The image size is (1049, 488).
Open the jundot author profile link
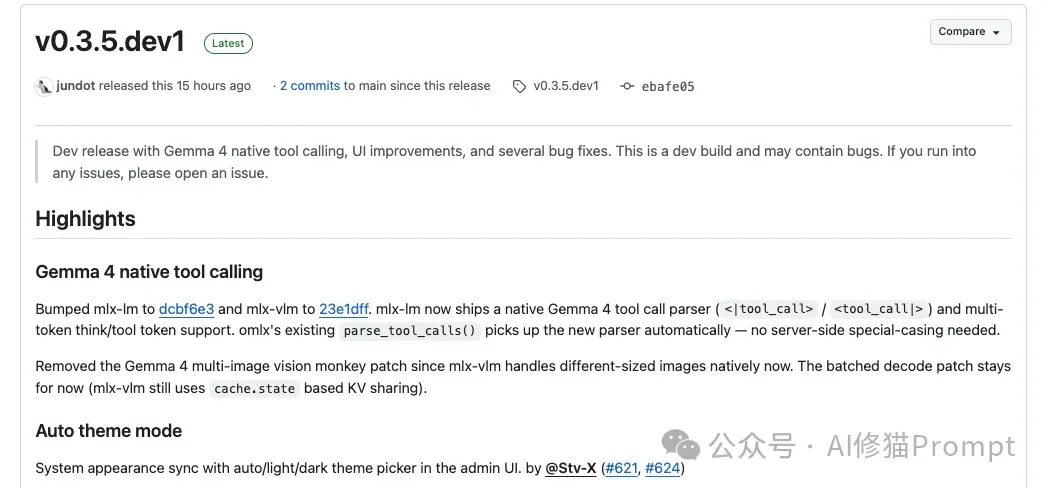point(76,86)
